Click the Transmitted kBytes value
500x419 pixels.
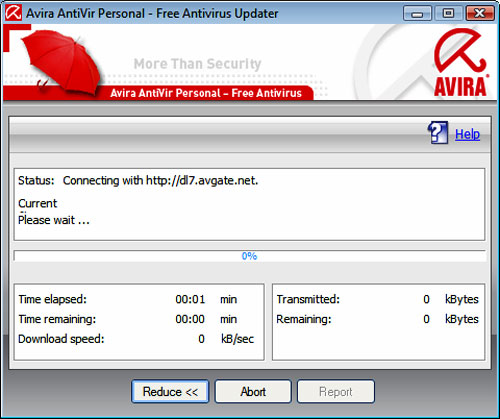pyautogui.click(x=426, y=299)
